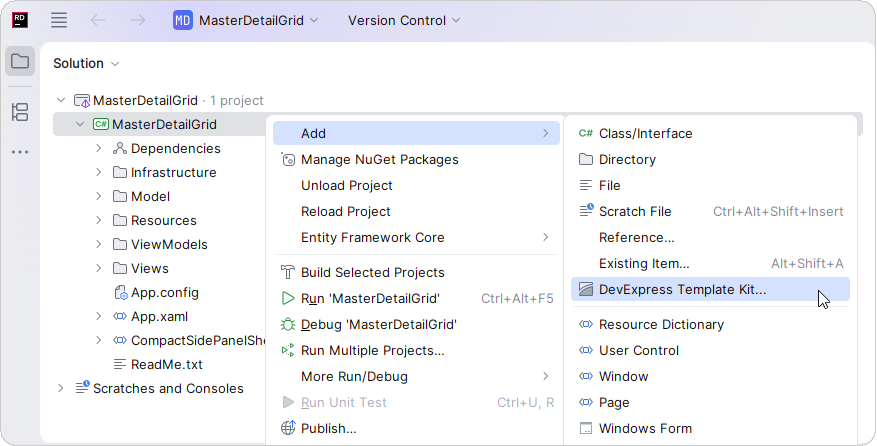
Task: Expand Scratches and Consoles
Action: pos(61,388)
